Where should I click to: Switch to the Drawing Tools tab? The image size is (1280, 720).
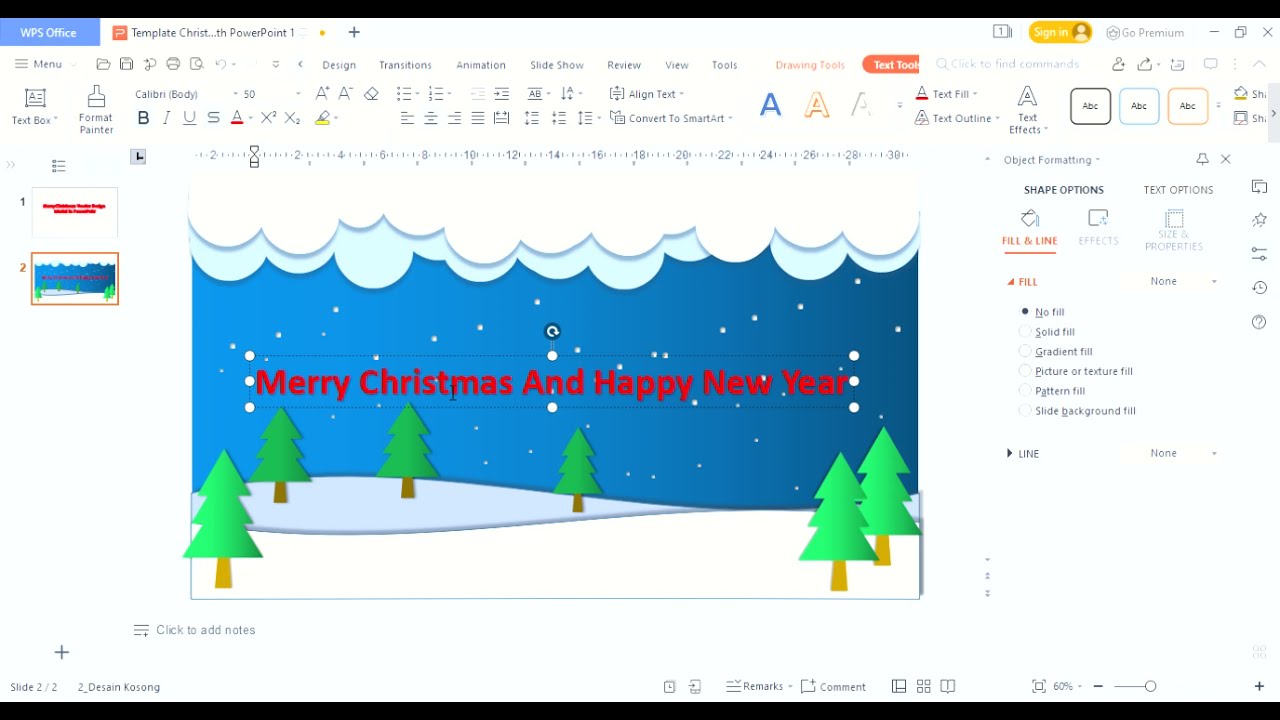coord(810,65)
